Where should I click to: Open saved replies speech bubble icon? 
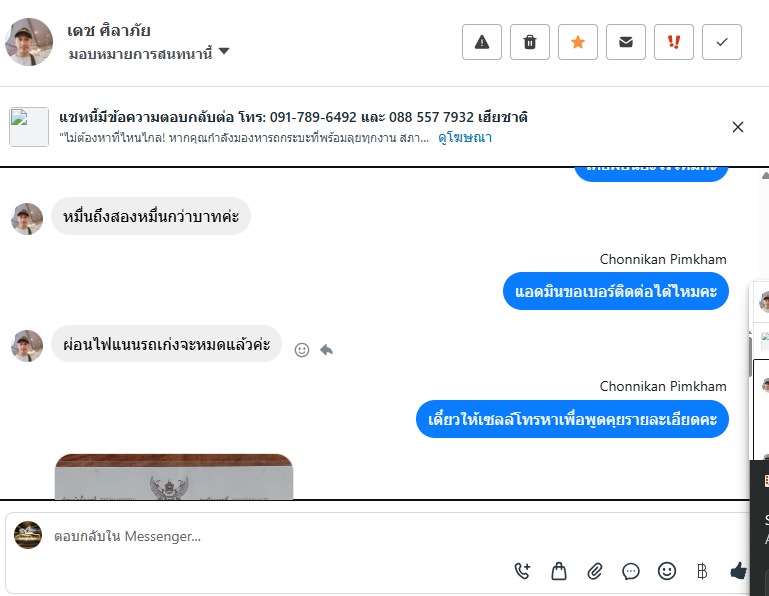click(631, 571)
